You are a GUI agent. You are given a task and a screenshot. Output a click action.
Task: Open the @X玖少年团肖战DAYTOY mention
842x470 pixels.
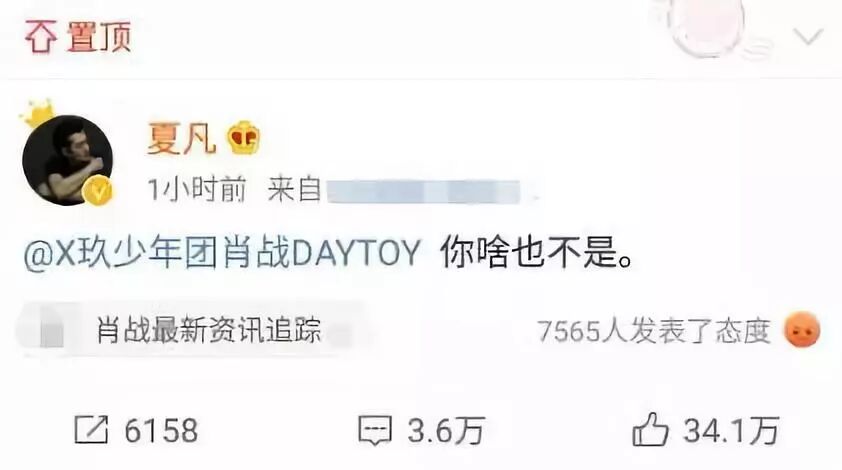222,252
